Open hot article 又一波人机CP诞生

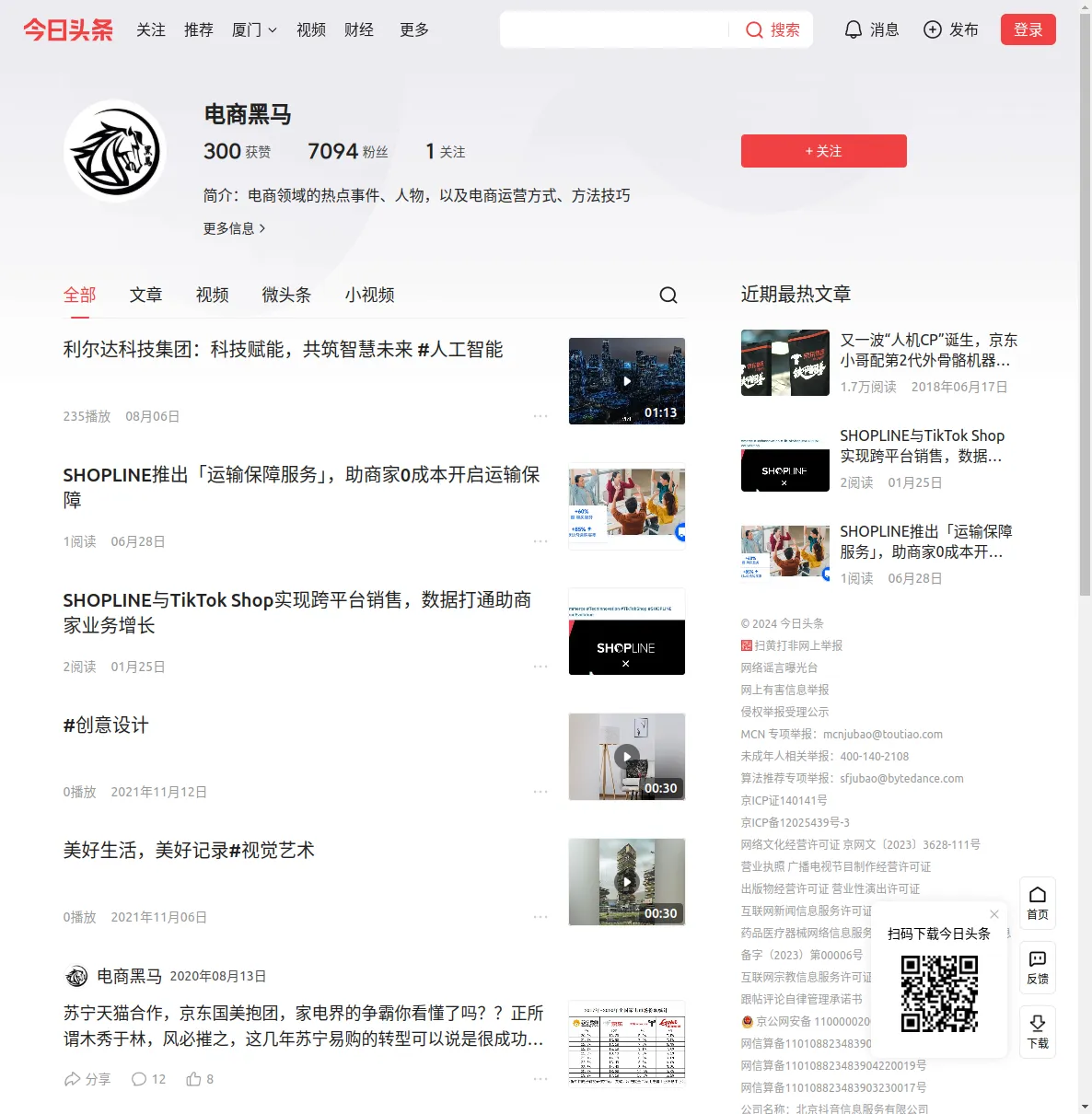(x=929, y=350)
